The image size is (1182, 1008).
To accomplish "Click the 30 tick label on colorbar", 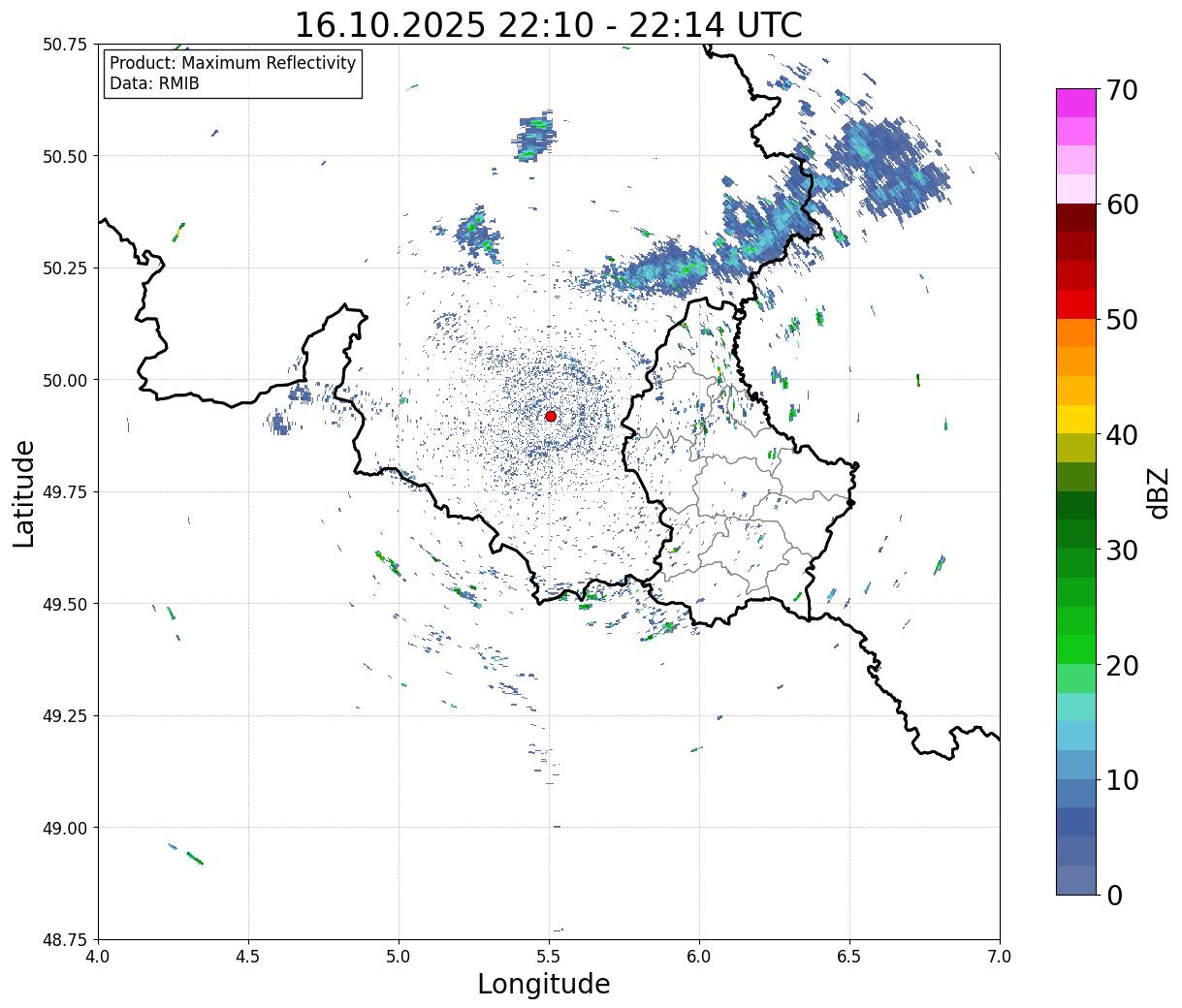I will (1122, 551).
